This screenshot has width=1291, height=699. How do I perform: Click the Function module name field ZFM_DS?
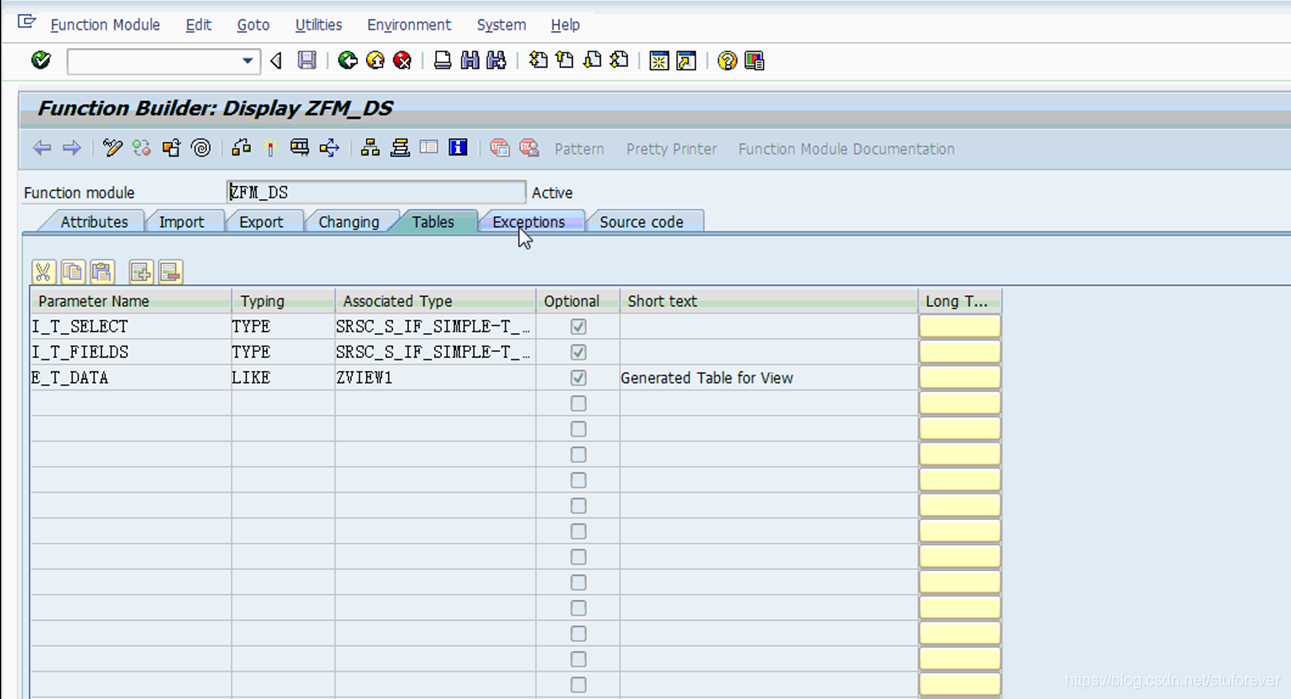pyautogui.click(x=376, y=192)
